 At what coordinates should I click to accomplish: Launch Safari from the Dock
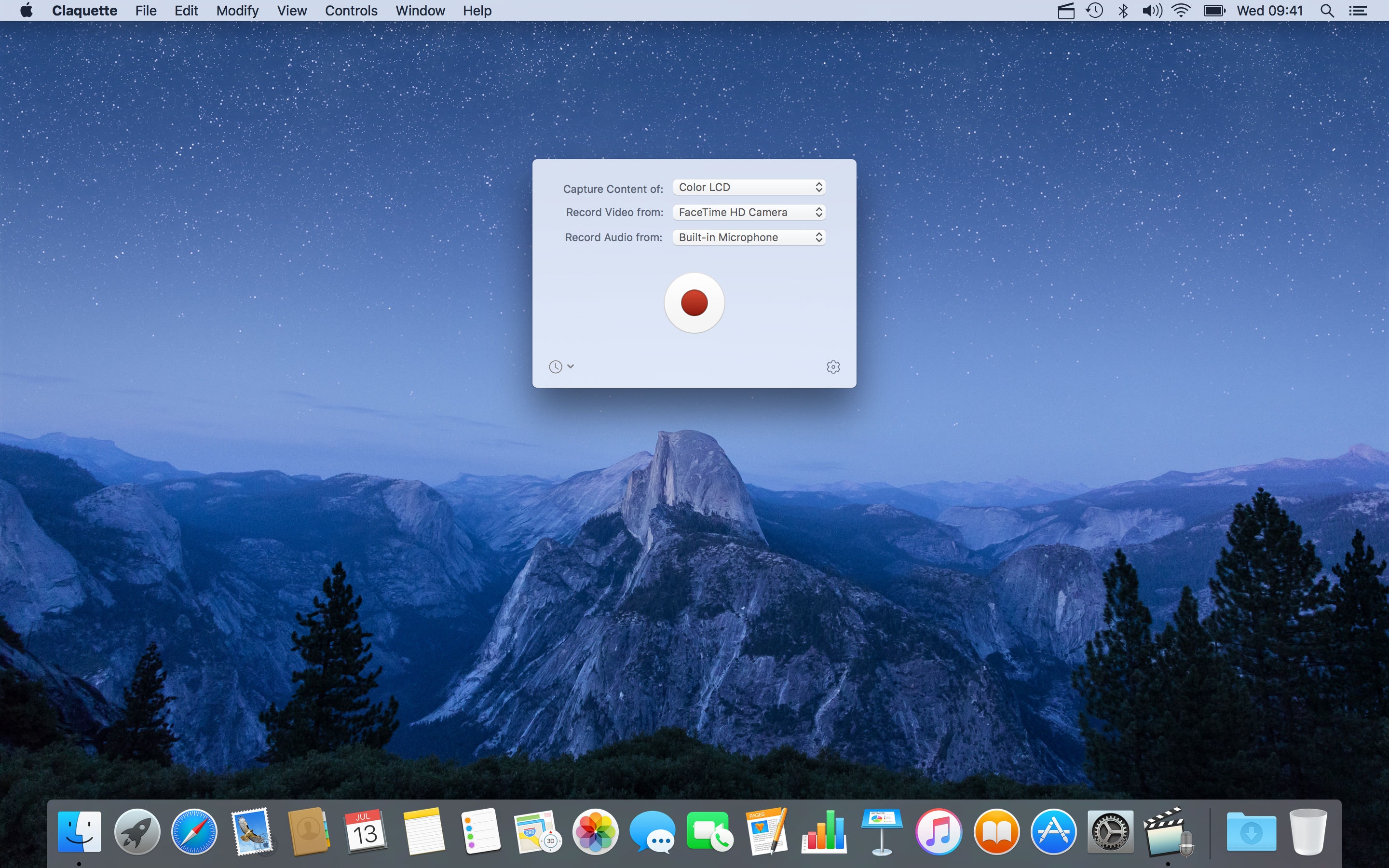pyautogui.click(x=194, y=831)
